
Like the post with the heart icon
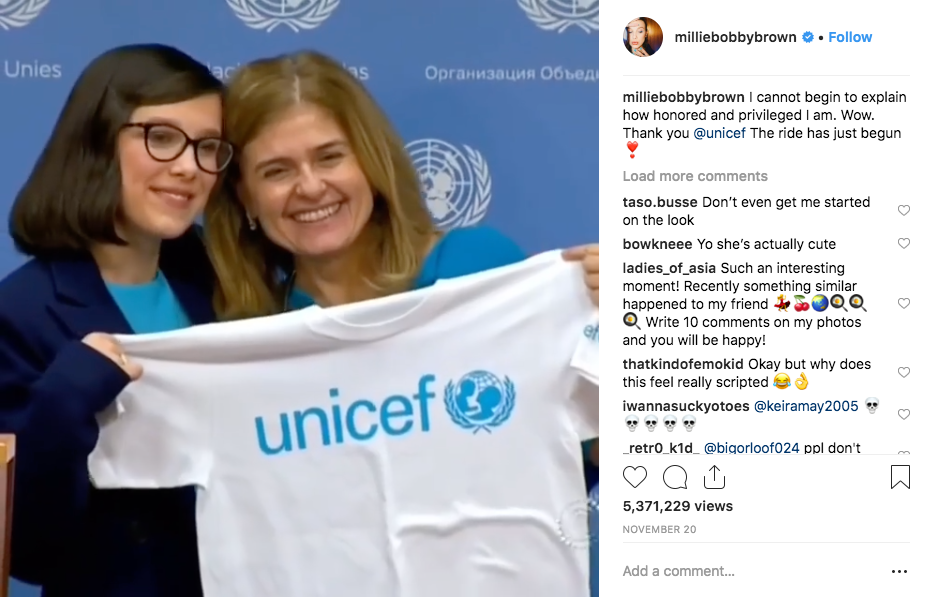tap(634, 477)
